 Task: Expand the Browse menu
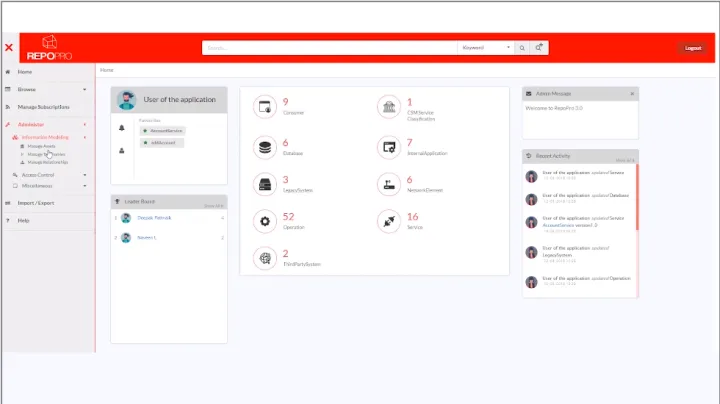tap(45, 89)
